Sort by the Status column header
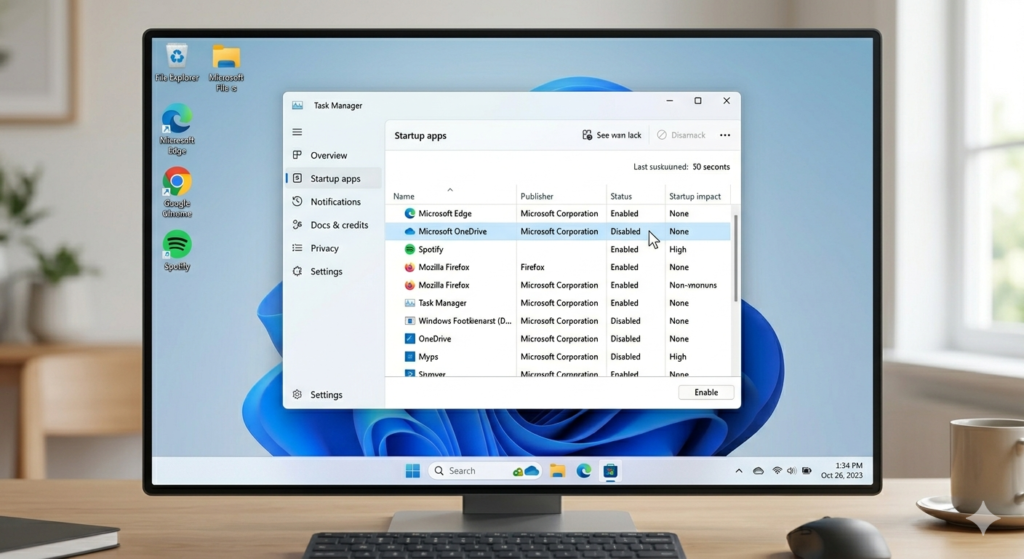Viewport: 1024px width, 559px height. click(621, 196)
